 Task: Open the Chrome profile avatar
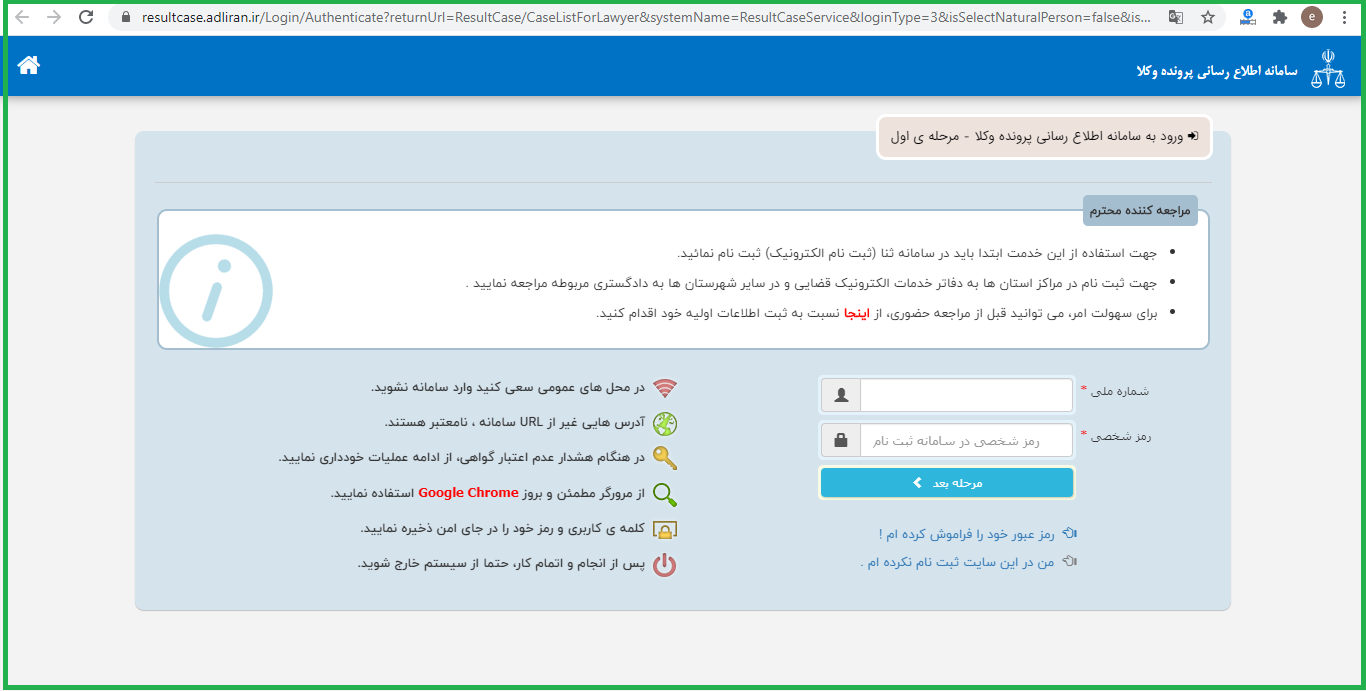1312,17
